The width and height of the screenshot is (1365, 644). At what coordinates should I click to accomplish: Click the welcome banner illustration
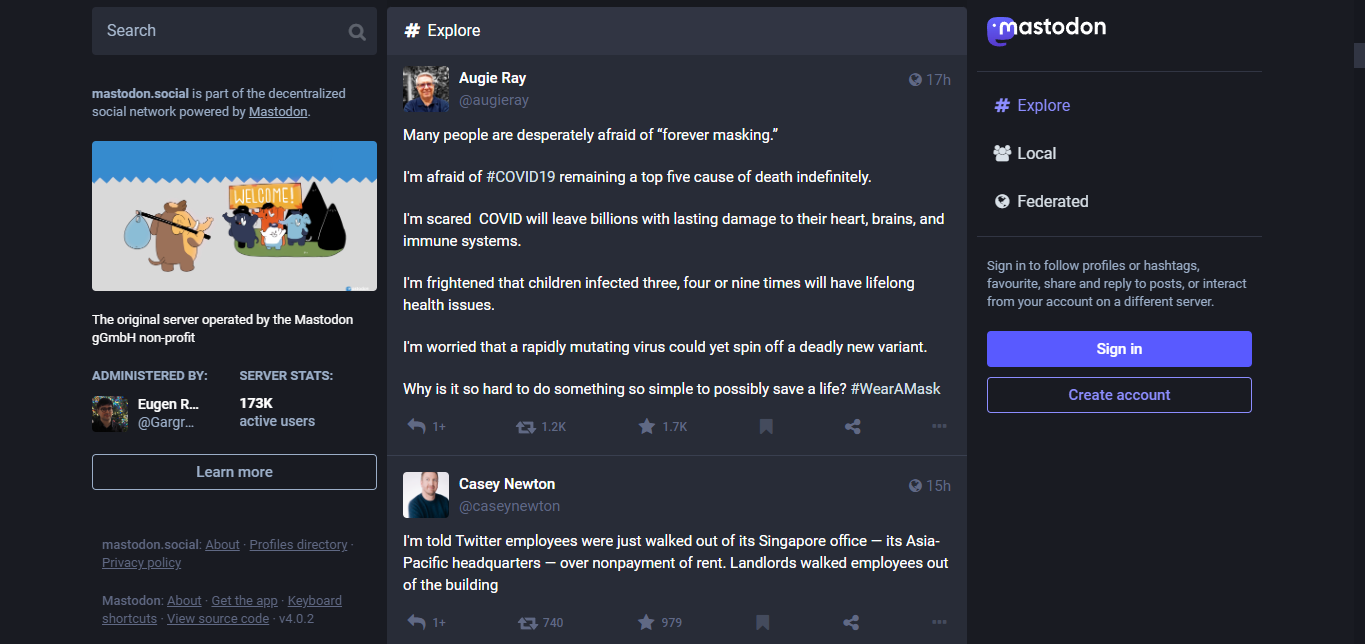click(234, 216)
